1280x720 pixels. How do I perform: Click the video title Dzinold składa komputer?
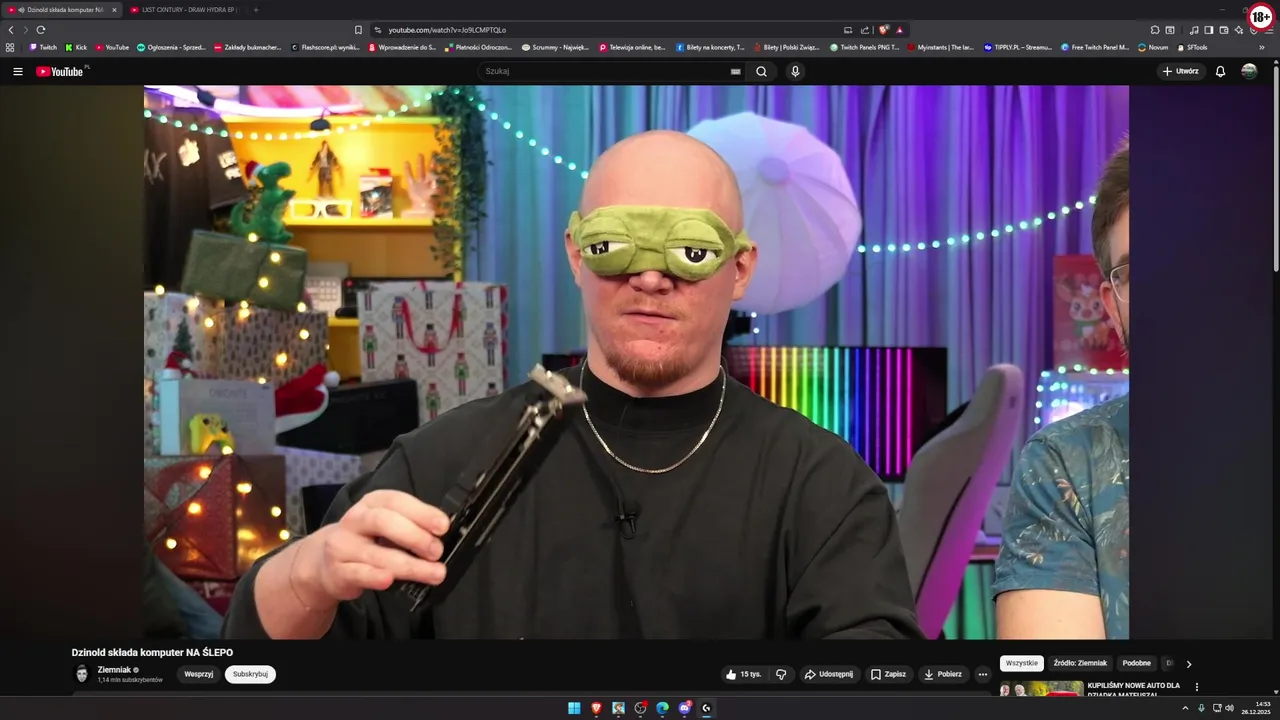152,652
